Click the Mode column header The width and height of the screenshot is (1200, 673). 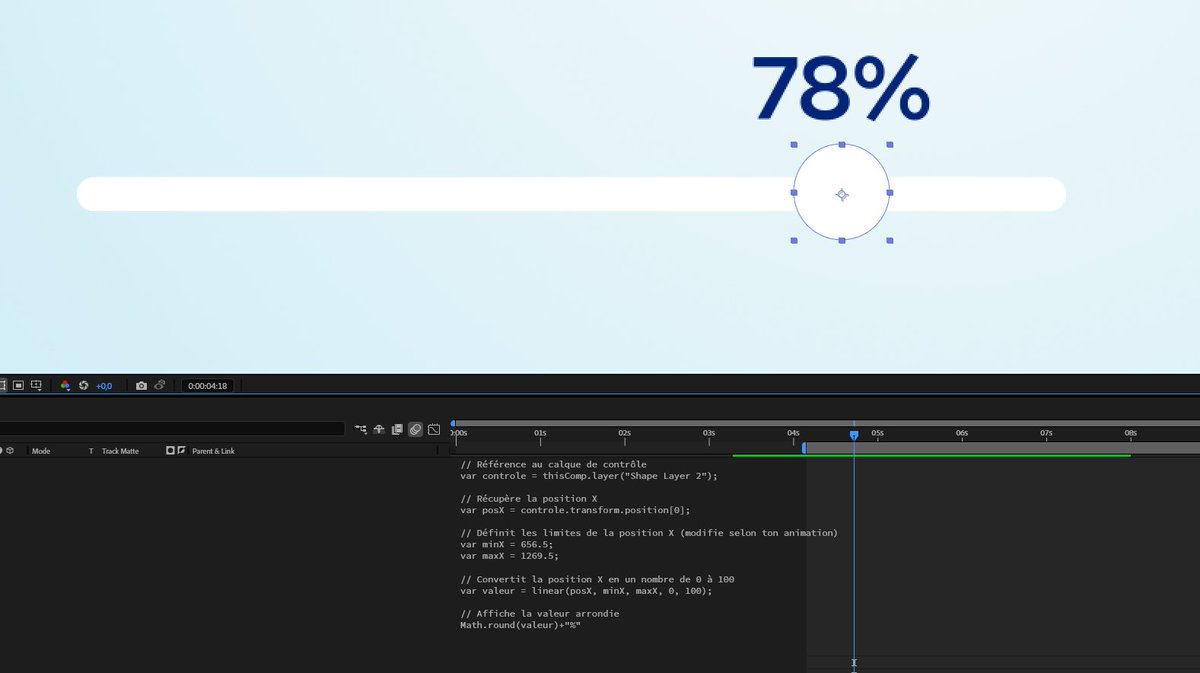41,451
